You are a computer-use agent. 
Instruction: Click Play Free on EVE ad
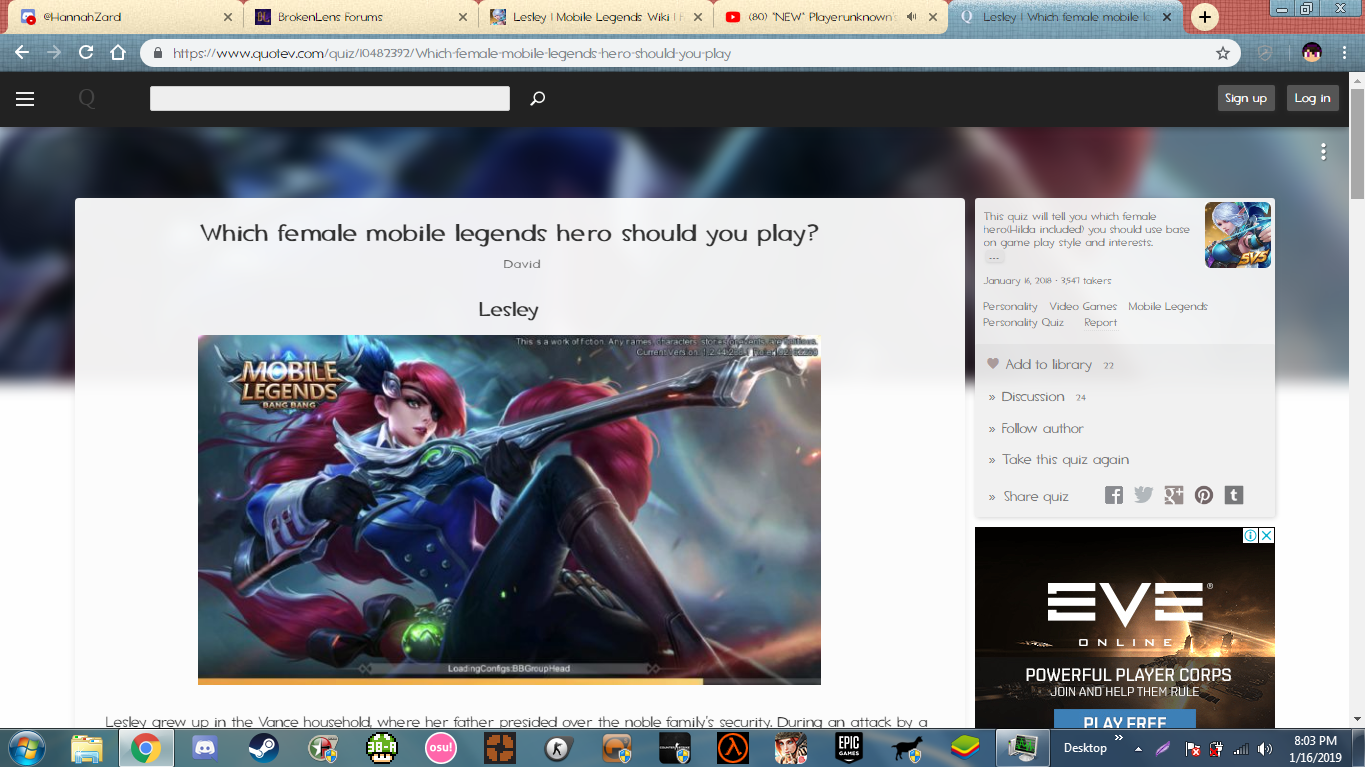tap(1125, 722)
